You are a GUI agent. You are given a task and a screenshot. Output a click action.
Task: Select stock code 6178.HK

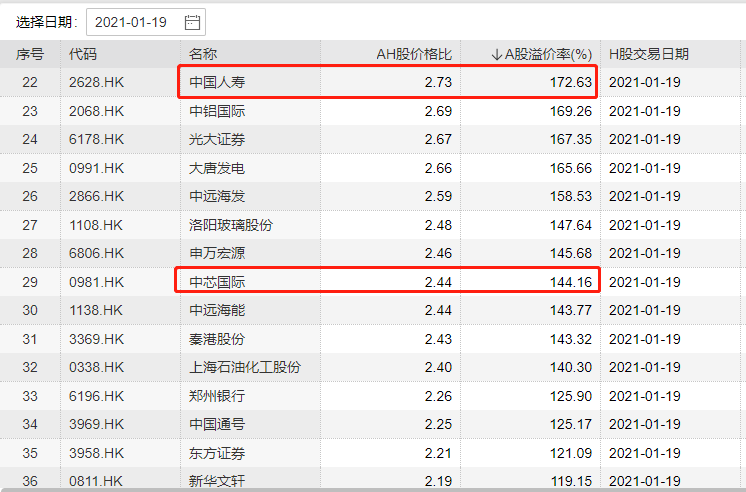(x=97, y=139)
